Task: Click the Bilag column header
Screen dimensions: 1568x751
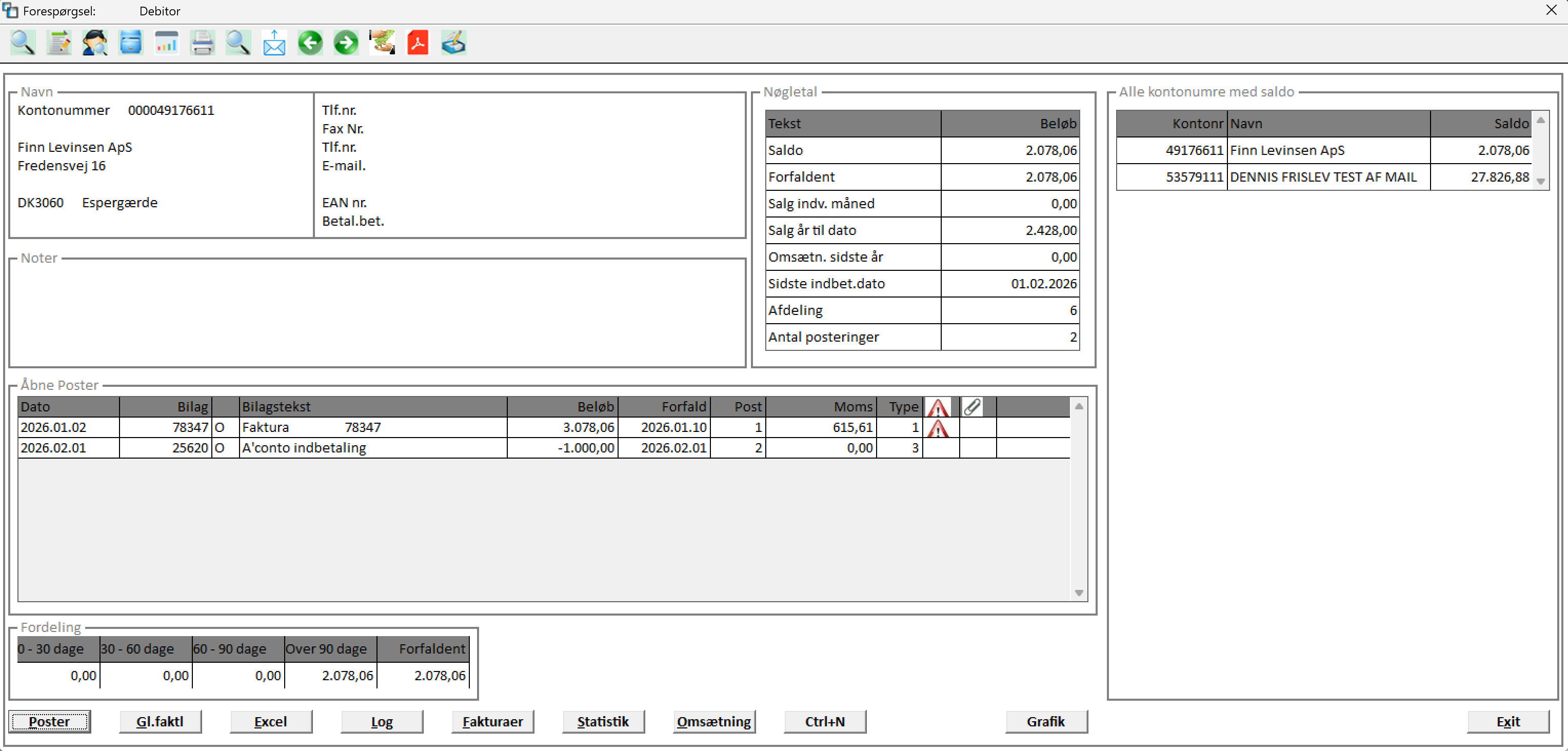Action: [166, 407]
